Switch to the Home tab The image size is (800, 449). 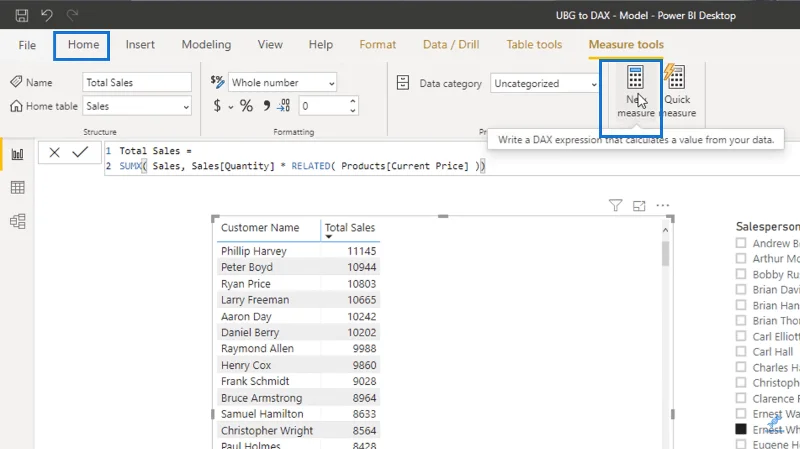[83, 44]
